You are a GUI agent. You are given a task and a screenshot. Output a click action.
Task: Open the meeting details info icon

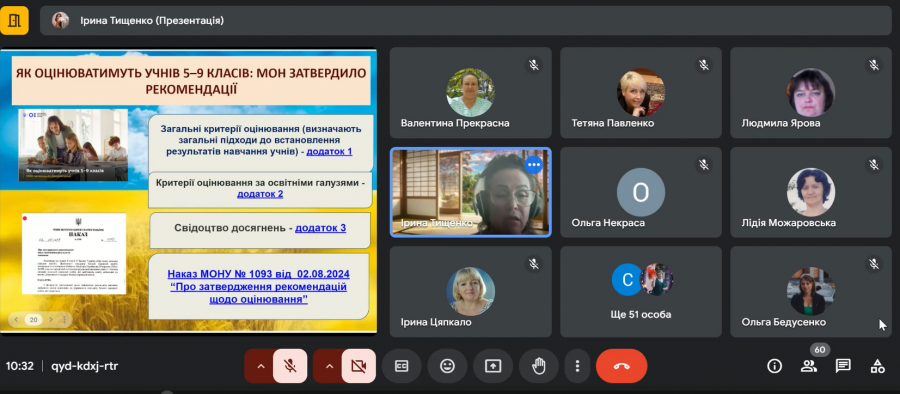pyautogui.click(x=774, y=366)
